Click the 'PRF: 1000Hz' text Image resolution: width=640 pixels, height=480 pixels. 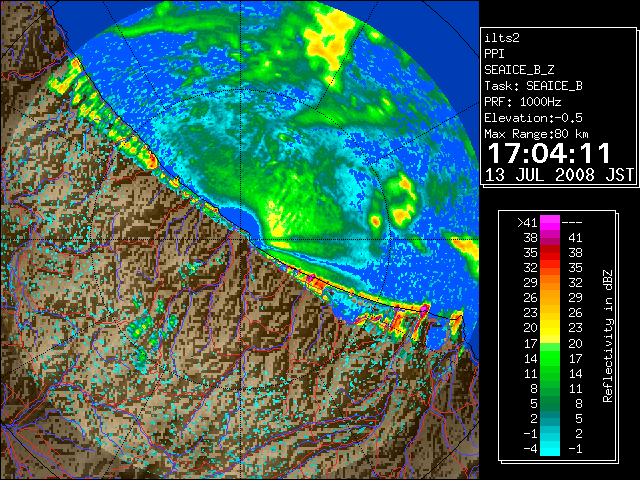click(523, 102)
